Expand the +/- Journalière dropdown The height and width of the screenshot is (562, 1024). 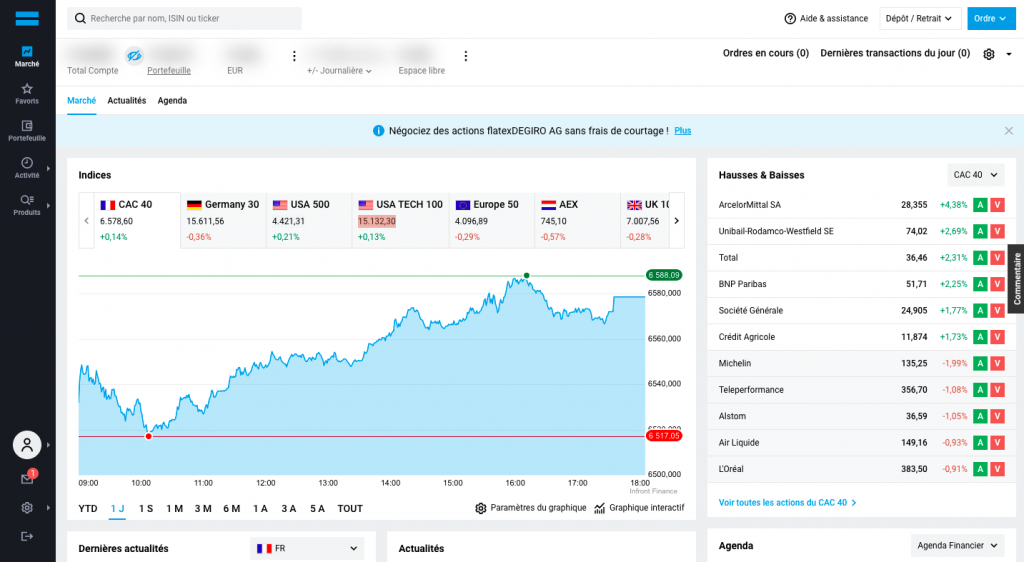tap(339, 70)
